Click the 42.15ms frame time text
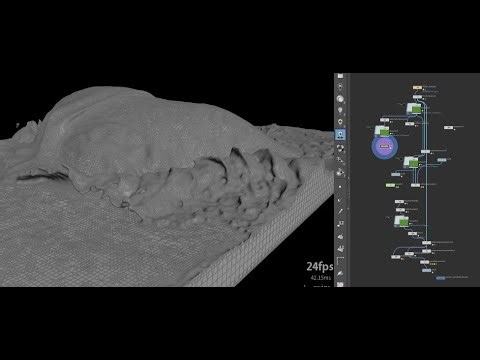This screenshot has width=480, height=360. click(x=321, y=278)
